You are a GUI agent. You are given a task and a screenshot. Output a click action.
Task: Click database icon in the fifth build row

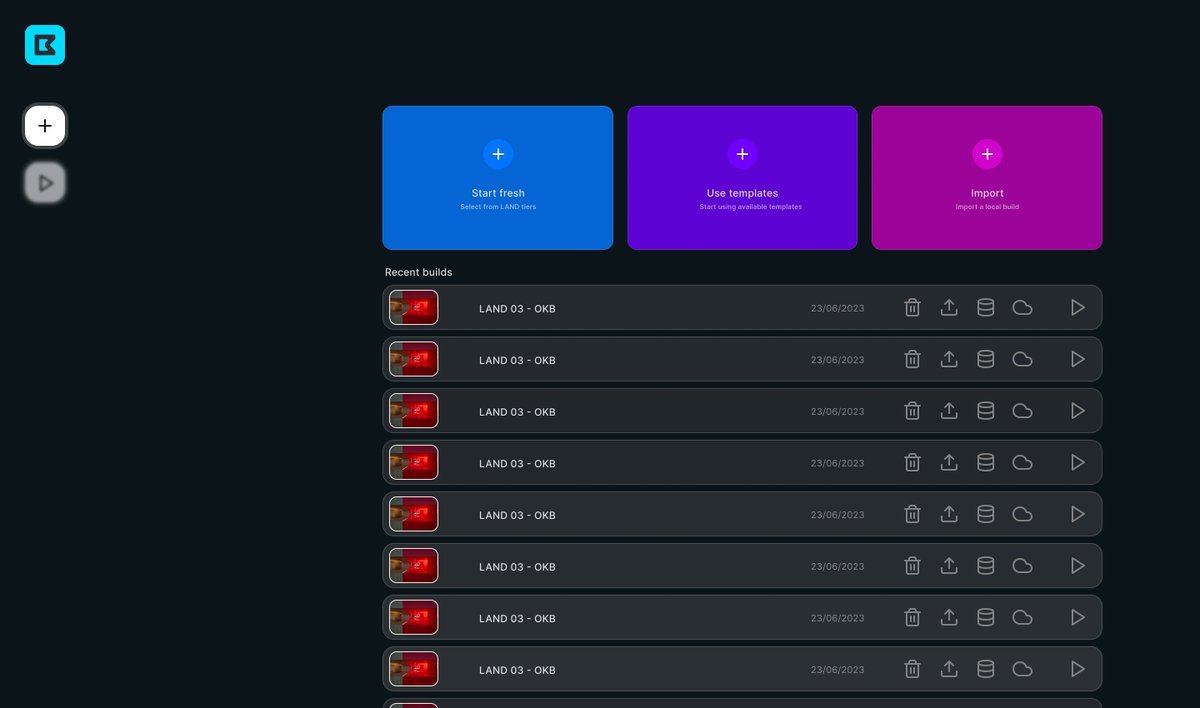pos(985,514)
